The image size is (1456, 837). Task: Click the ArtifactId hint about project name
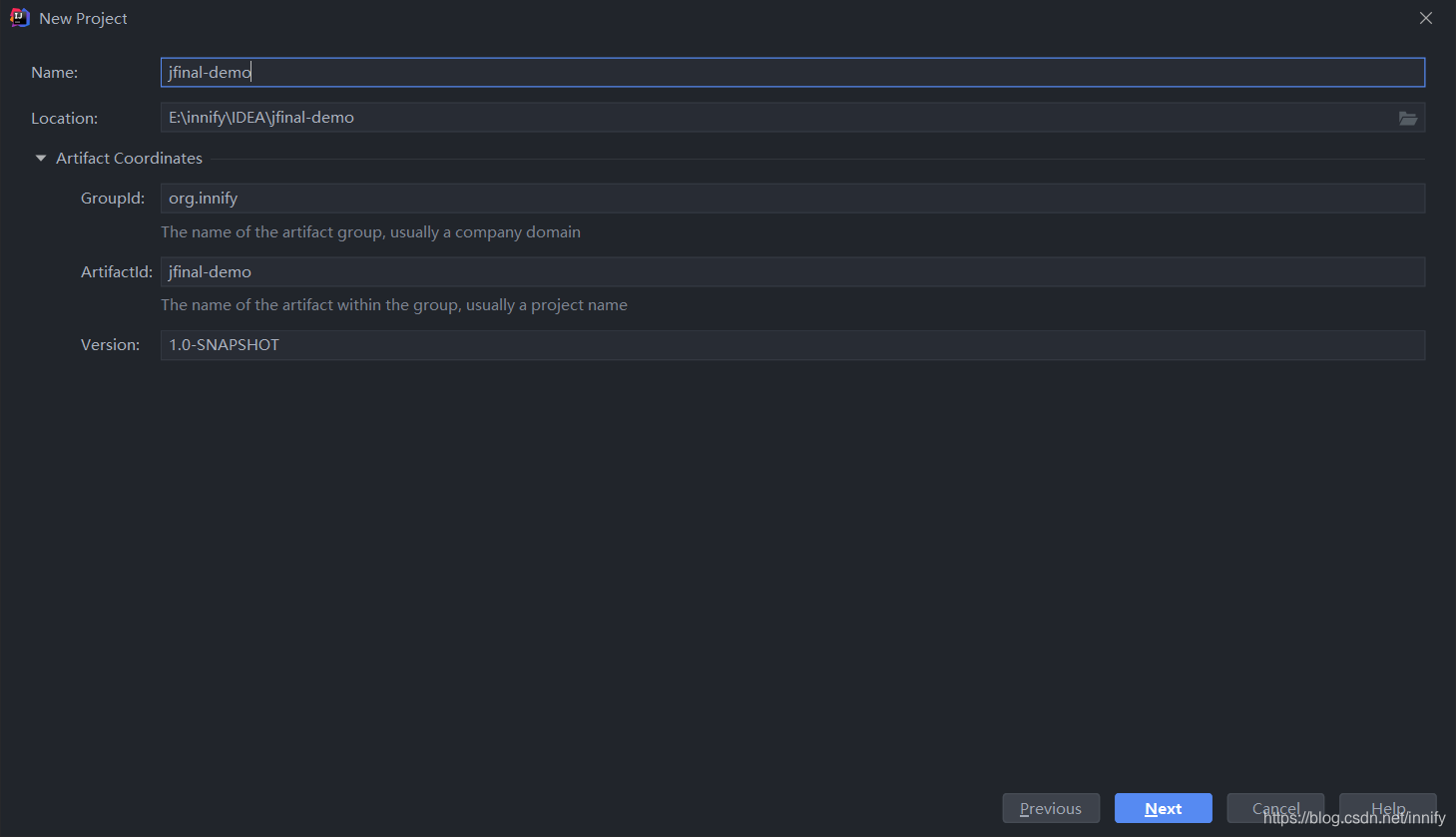coord(394,305)
